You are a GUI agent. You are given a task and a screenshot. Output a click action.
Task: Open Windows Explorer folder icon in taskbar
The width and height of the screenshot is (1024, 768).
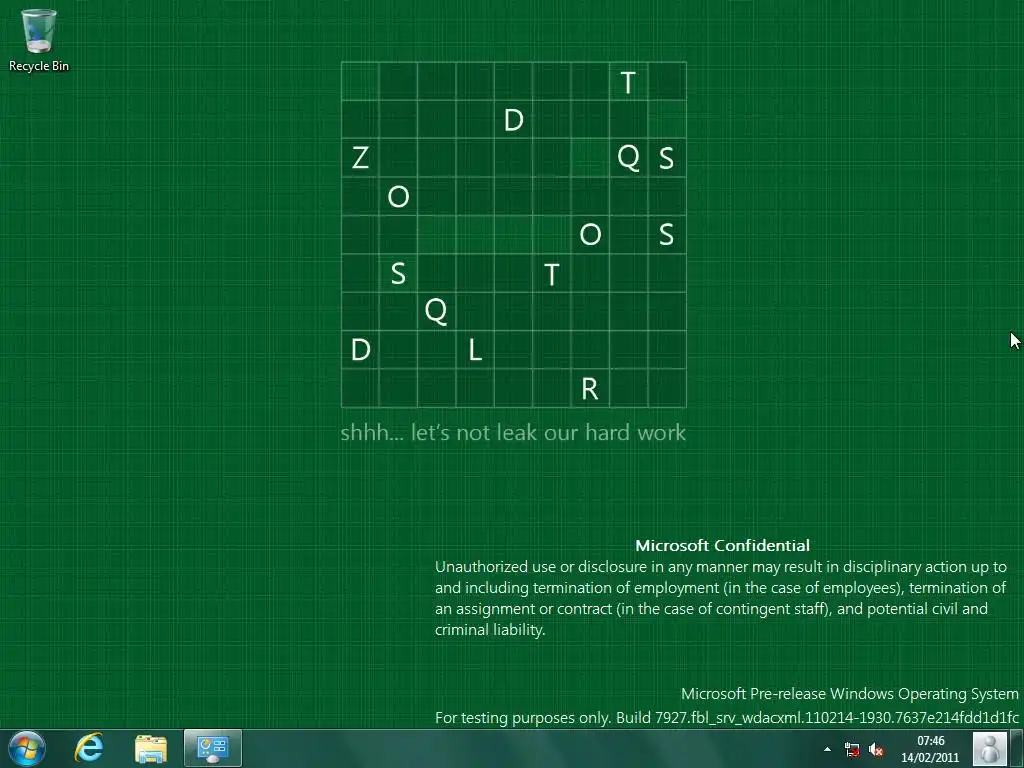point(151,749)
